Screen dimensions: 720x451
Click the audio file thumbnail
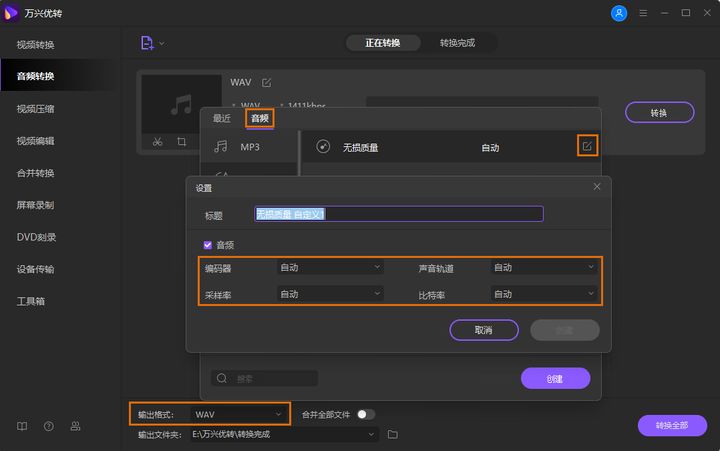(x=181, y=105)
